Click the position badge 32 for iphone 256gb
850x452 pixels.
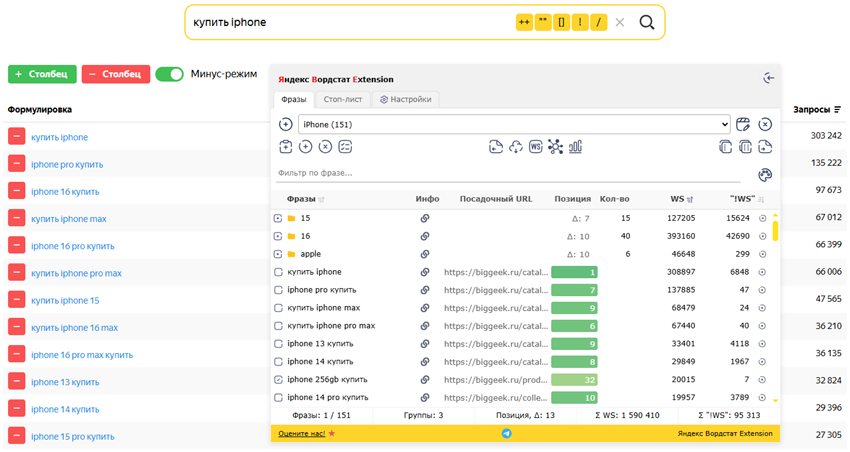574,379
